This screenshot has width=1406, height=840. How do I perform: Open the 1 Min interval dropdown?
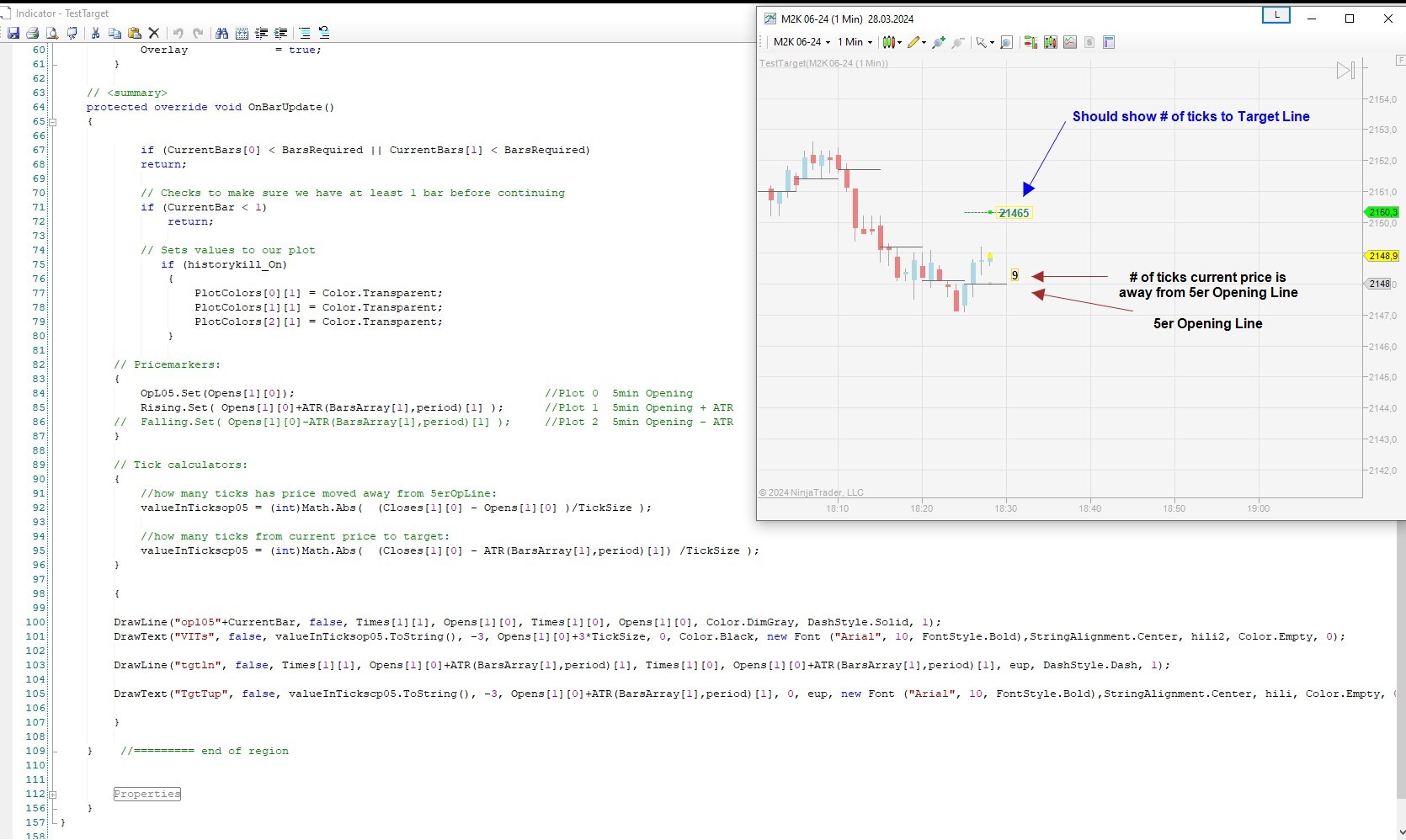point(855,42)
